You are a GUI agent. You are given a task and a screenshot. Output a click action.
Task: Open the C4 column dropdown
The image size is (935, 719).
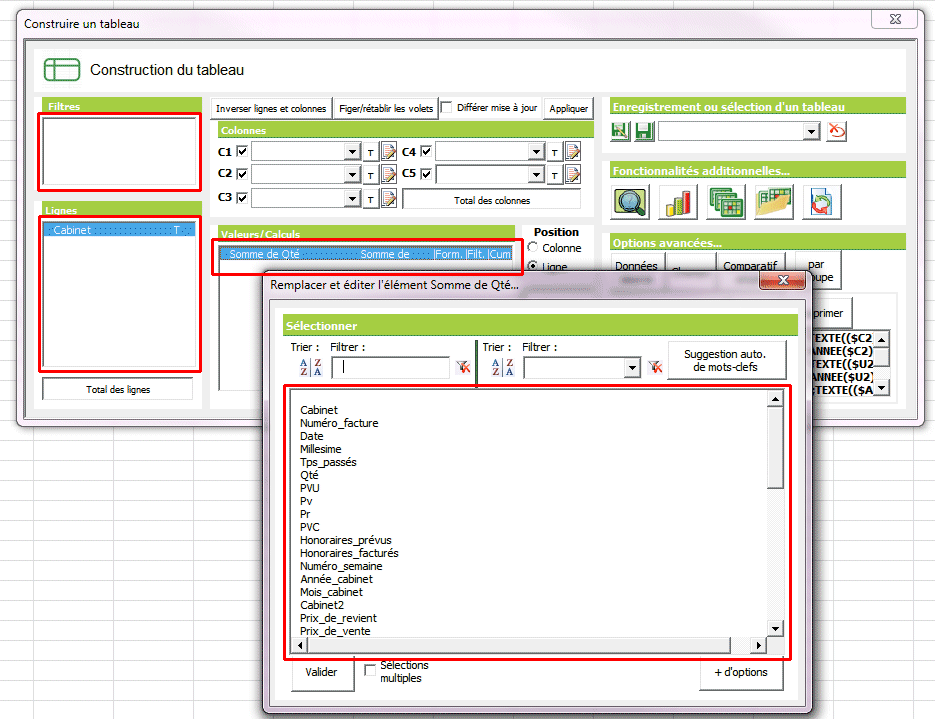coord(537,152)
